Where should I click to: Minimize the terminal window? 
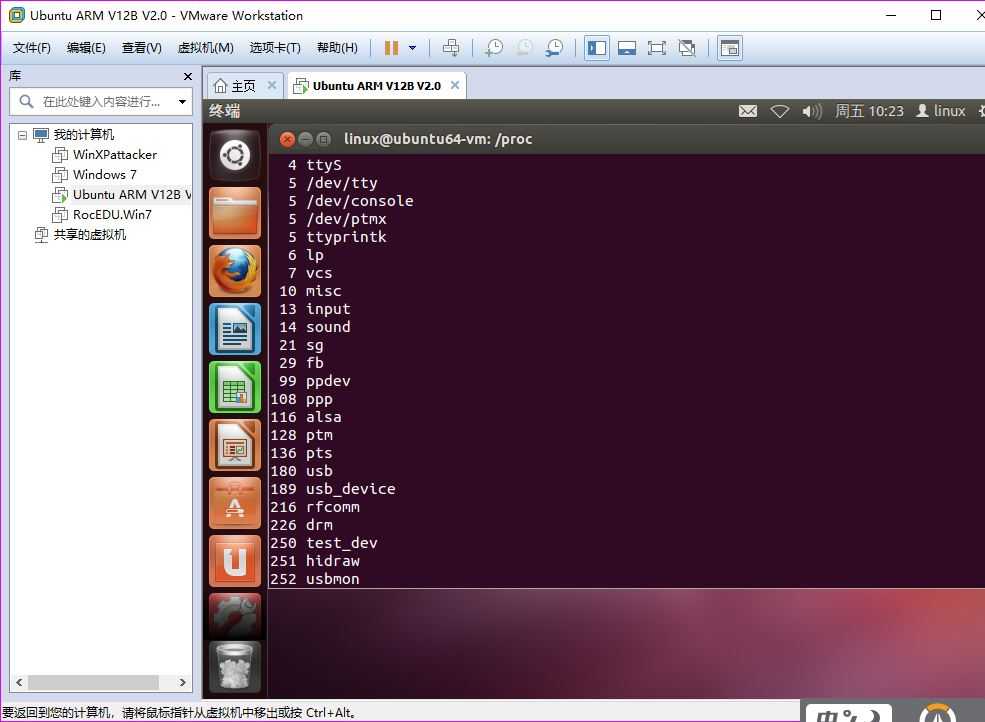tap(305, 139)
